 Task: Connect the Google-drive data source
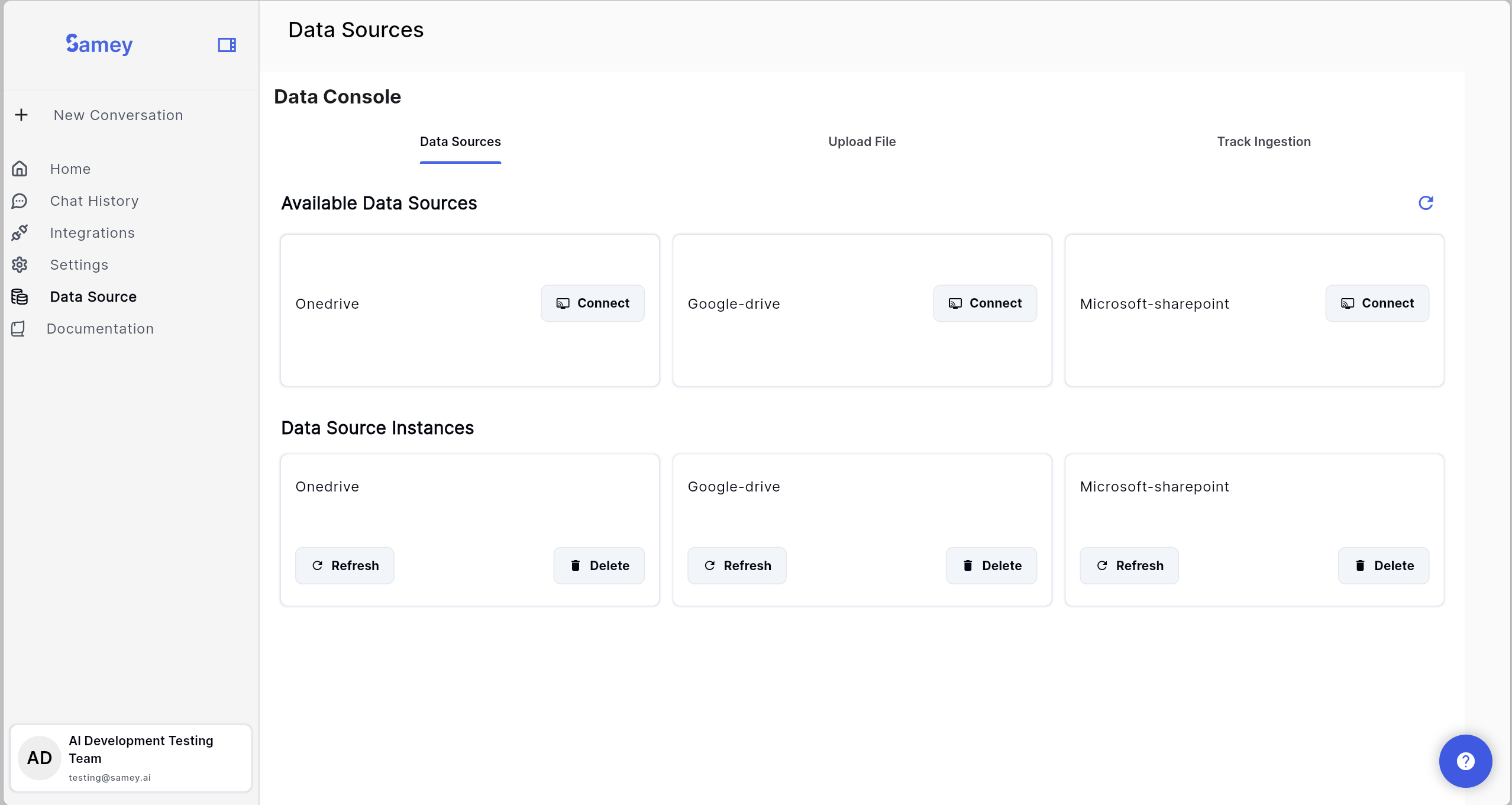[984, 303]
